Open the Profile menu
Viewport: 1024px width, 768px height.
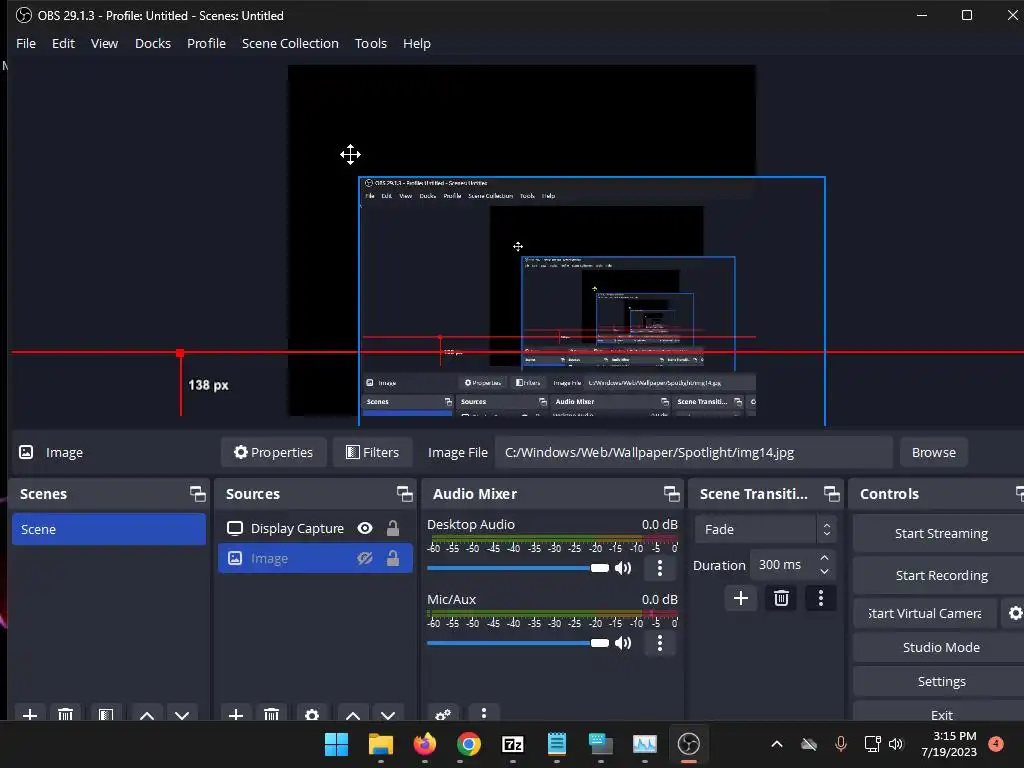[206, 44]
